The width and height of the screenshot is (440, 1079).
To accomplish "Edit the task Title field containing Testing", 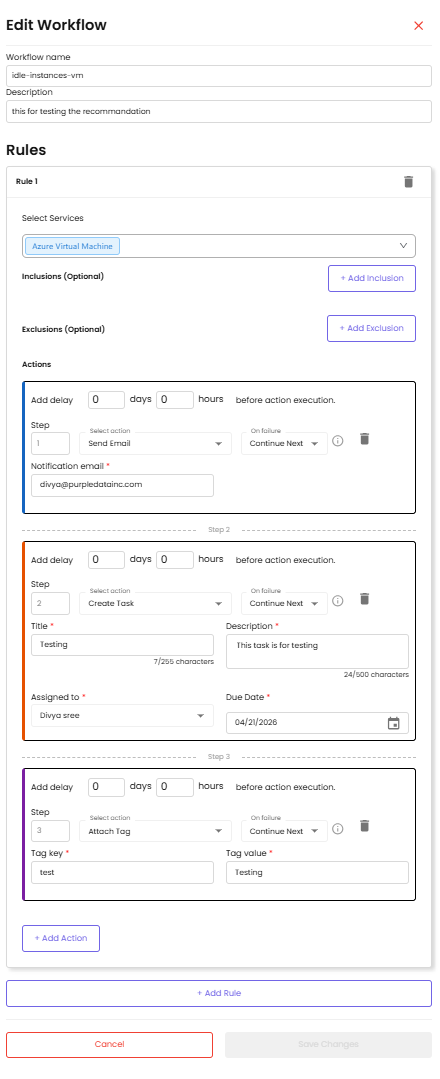I will (x=123, y=645).
